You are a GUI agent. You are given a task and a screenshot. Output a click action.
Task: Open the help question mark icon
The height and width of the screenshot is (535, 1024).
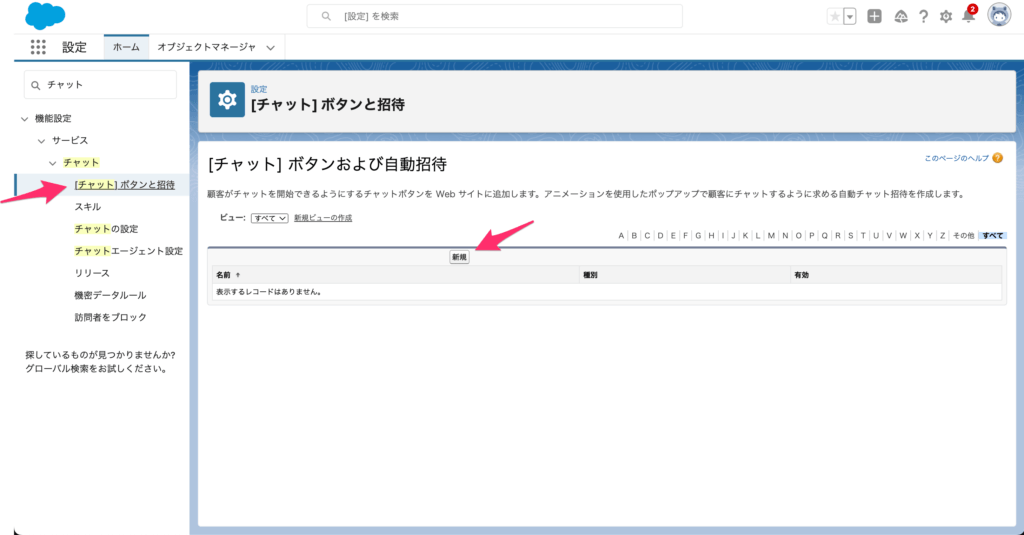tap(923, 16)
